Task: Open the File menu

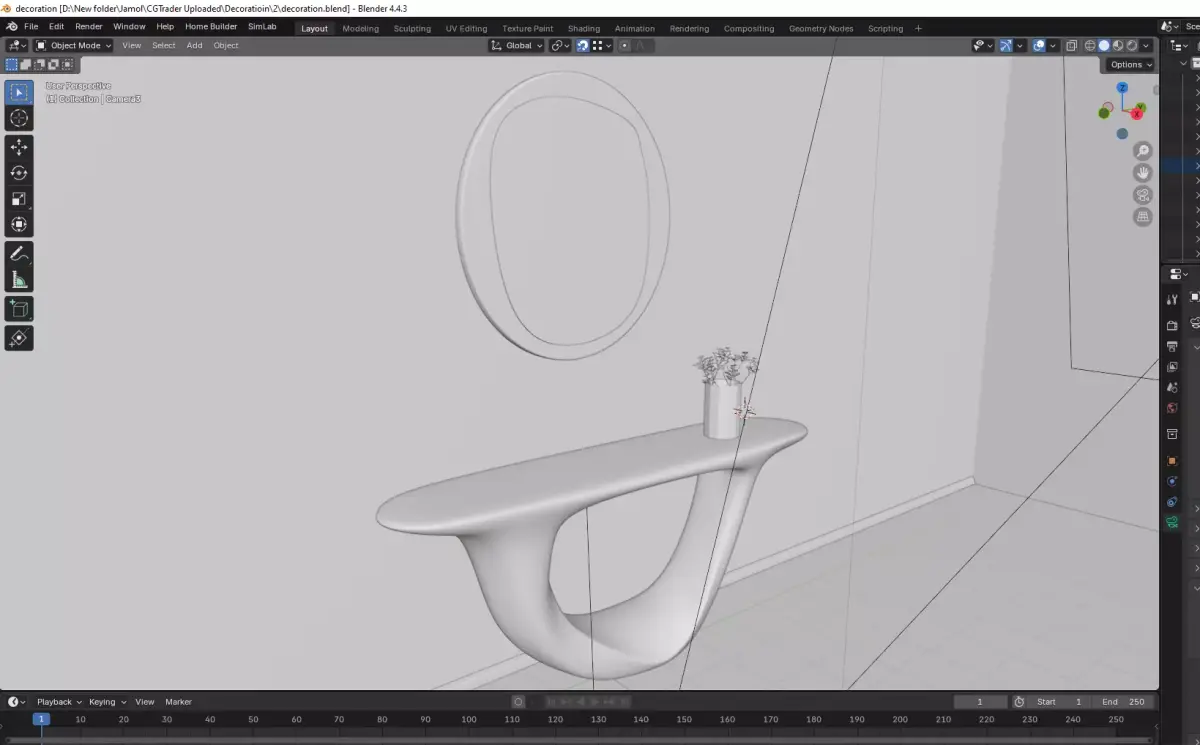Action: (31, 27)
